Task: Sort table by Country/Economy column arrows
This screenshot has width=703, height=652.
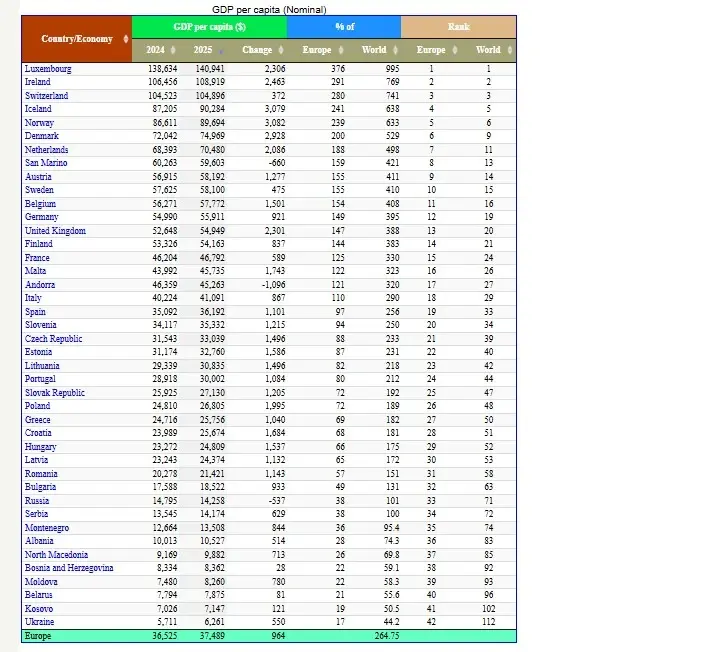Action: [125, 39]
